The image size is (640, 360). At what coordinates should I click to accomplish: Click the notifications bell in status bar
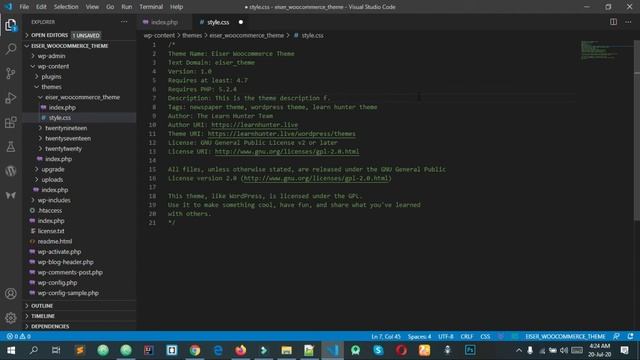[x=630, y=336]
